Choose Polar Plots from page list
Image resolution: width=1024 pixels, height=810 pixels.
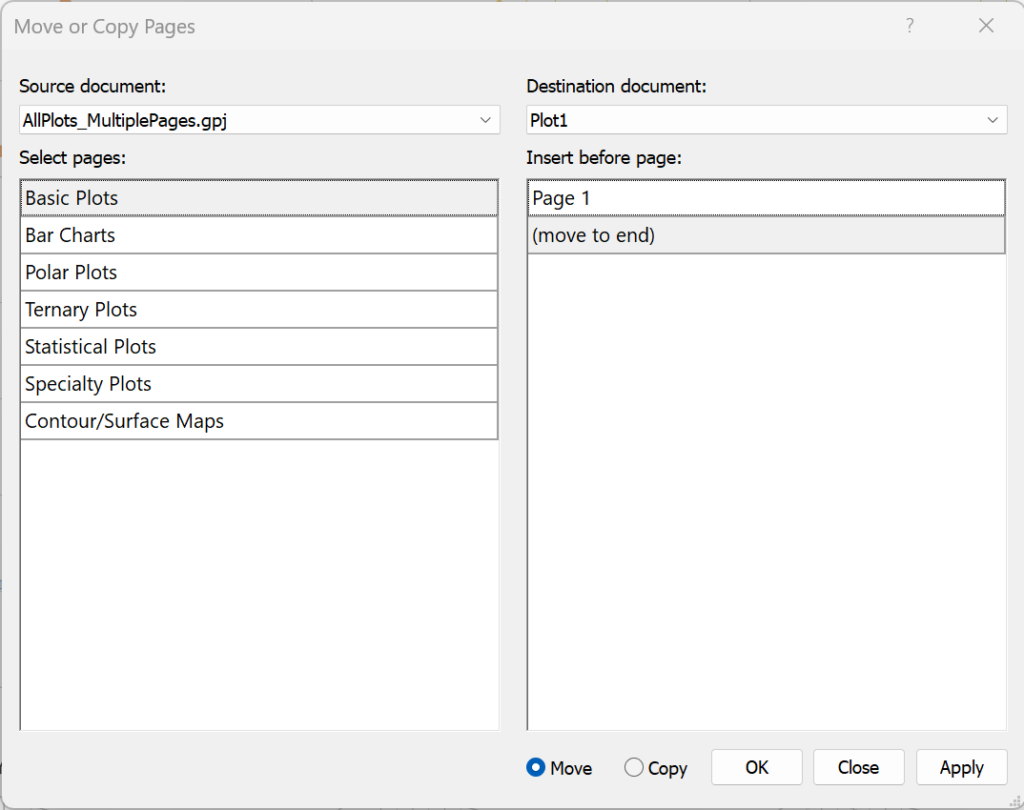pyautogui.click(x=258, y=272)
